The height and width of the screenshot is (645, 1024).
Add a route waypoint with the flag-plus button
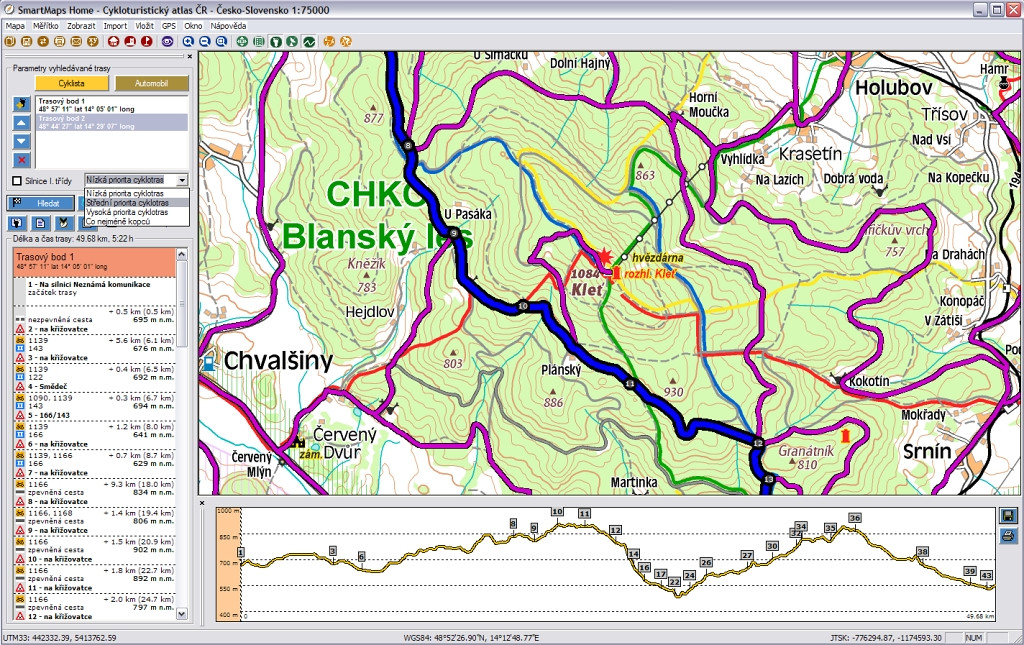[22, 104]
